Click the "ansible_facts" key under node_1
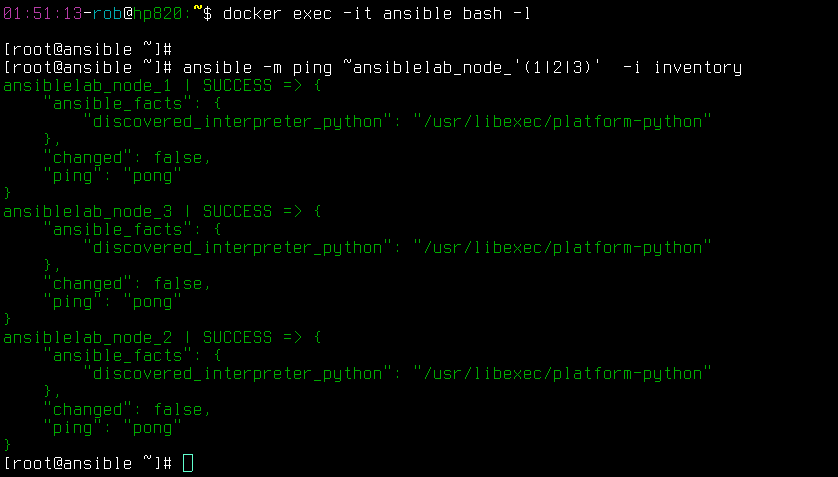This screenshot has height=477, width=838. click(118, 104)
